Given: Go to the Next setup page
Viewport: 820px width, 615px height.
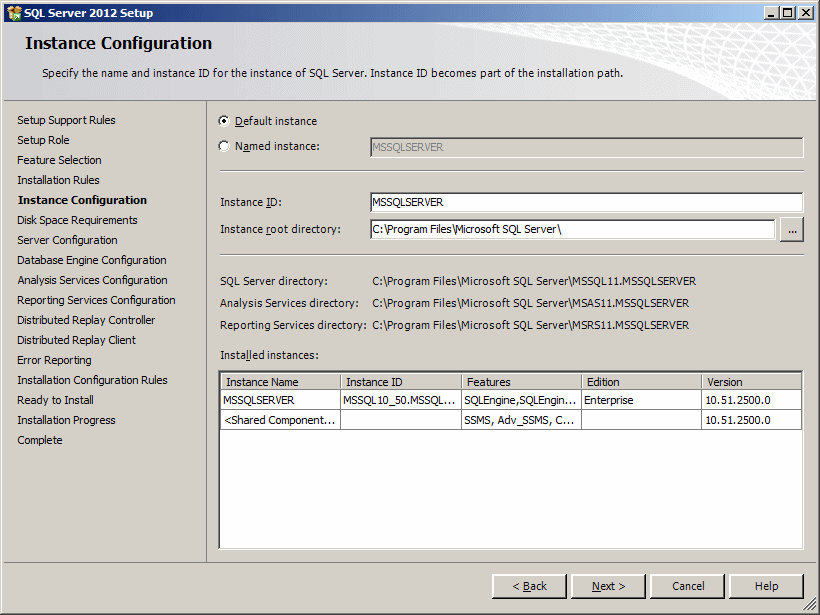Looking at the screenshot, I should (x=608, y=586).
